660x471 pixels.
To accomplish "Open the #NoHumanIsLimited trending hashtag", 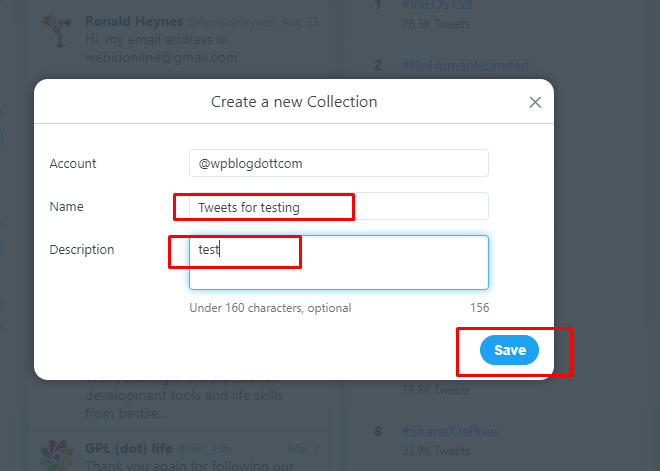I will [465, 65].
